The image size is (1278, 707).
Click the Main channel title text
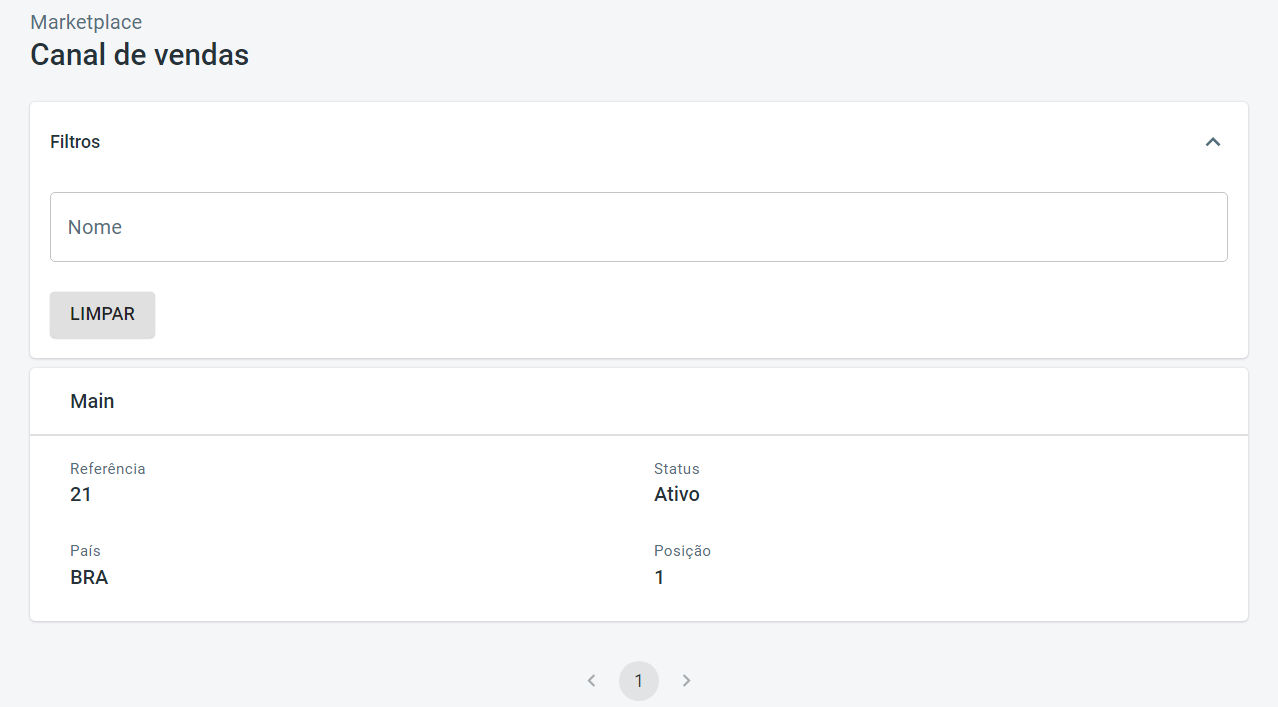point(92,401)
